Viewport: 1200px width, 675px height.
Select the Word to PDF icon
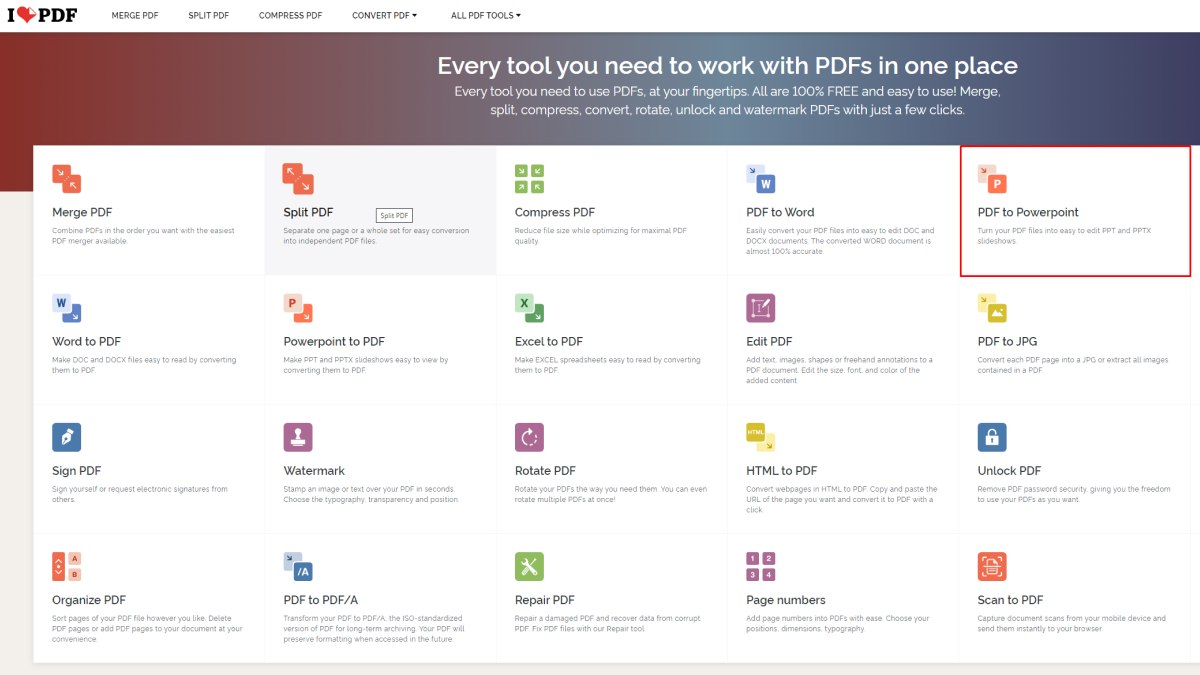point(66,308)
